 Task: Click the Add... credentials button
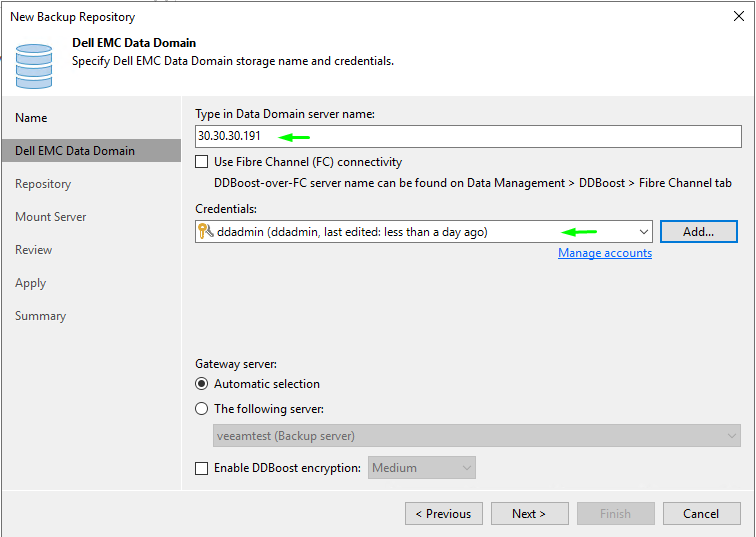point(698,232)
